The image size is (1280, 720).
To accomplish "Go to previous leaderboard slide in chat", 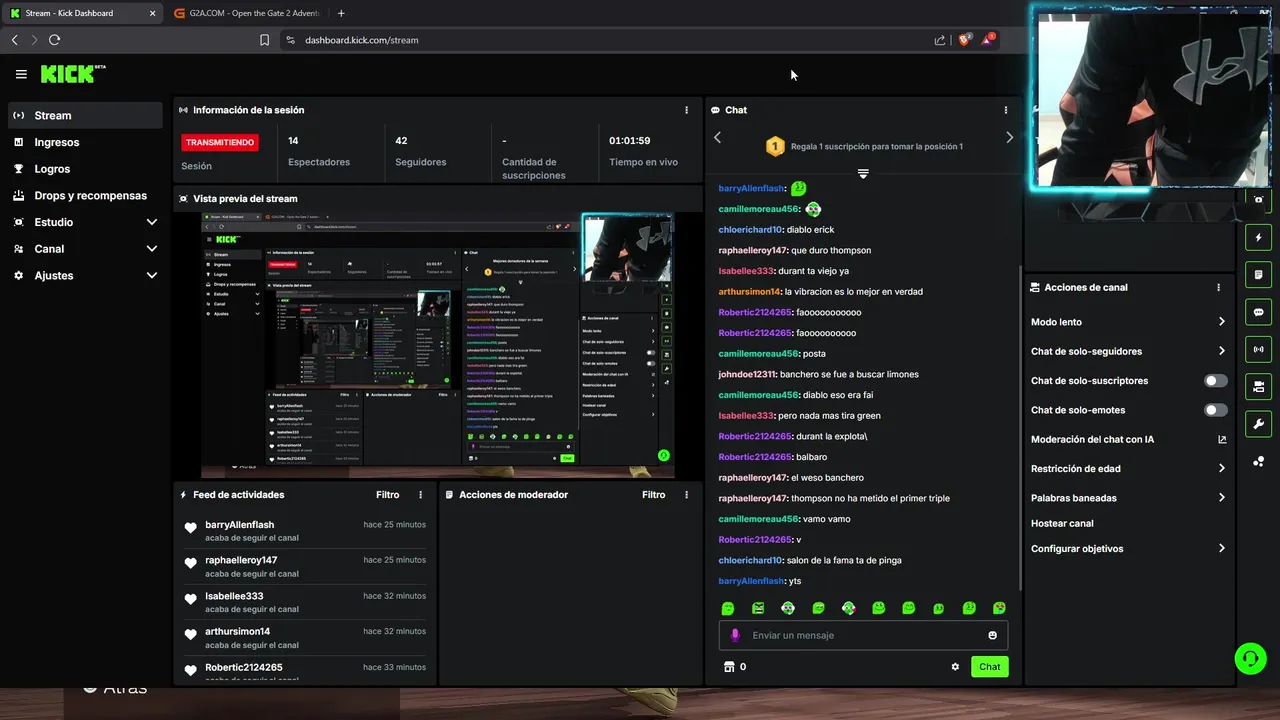I will tap(717, 138).
